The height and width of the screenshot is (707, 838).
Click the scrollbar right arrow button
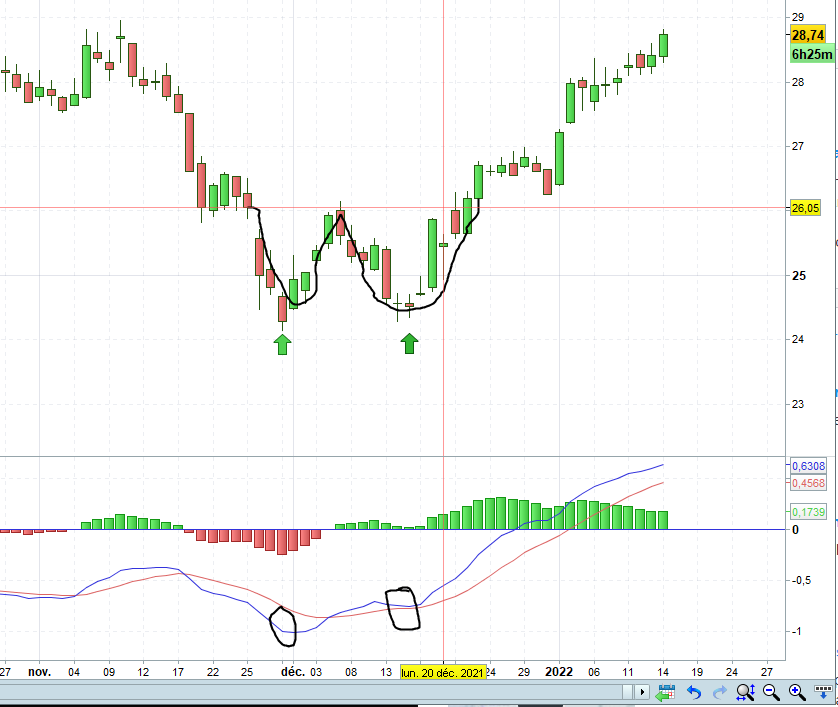pos(642,692)
